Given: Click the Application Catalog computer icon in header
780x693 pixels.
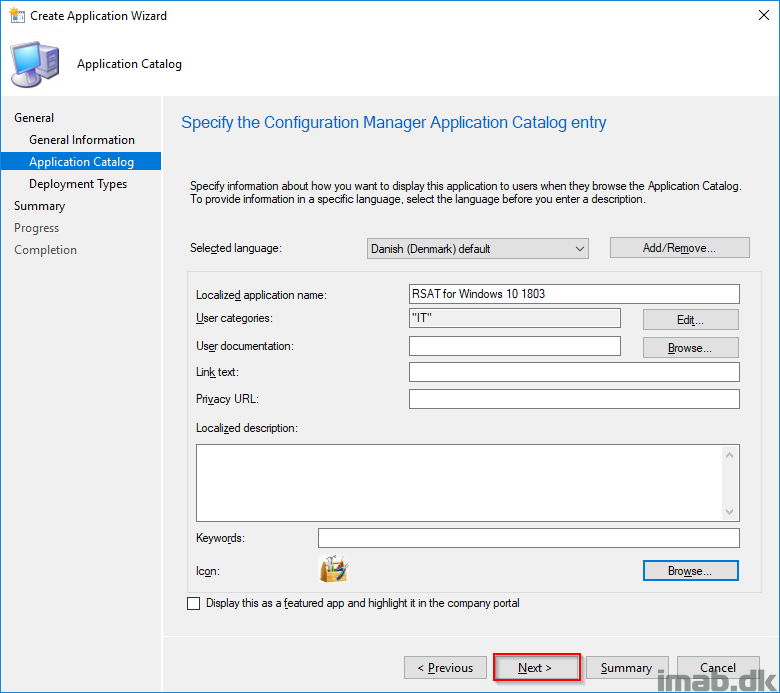Looking at the screenshot, I should tap(35, 64).
